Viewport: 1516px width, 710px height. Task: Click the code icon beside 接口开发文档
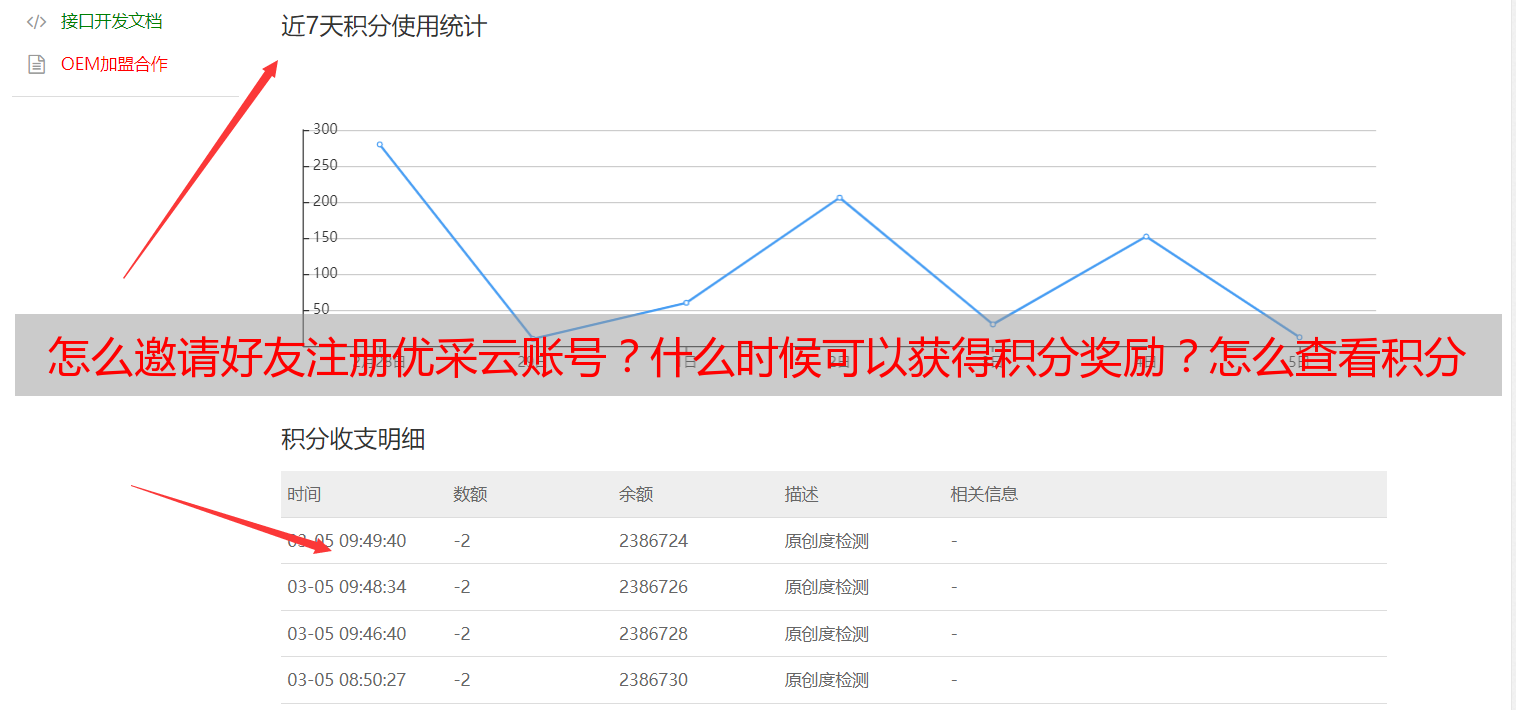(37, 21)
